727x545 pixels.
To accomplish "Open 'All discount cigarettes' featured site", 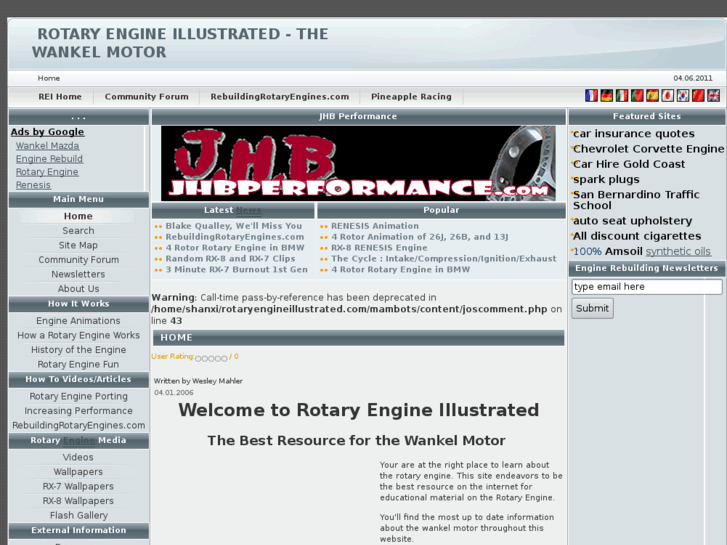I will point(637,236).
